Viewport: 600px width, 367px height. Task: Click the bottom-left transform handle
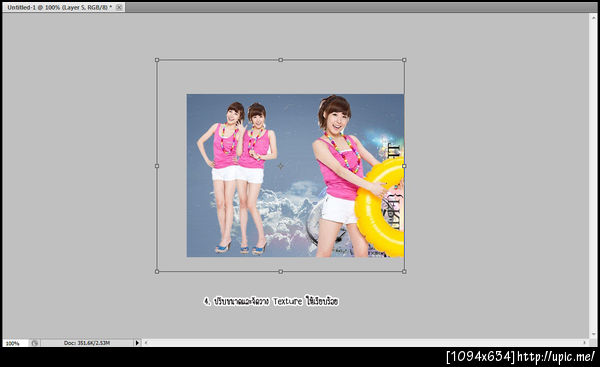click(x=157, y=271)
